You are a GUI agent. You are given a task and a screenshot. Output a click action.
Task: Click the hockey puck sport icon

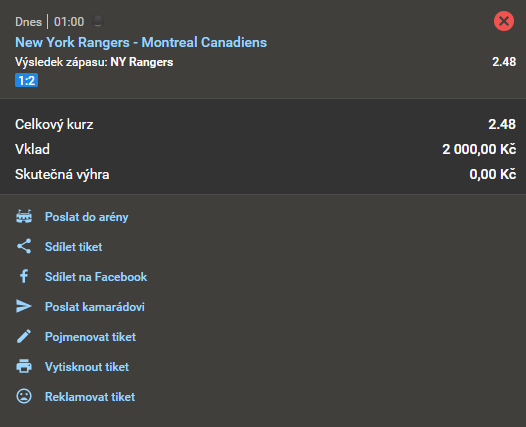pyautogui.click(x=98, y=21)
